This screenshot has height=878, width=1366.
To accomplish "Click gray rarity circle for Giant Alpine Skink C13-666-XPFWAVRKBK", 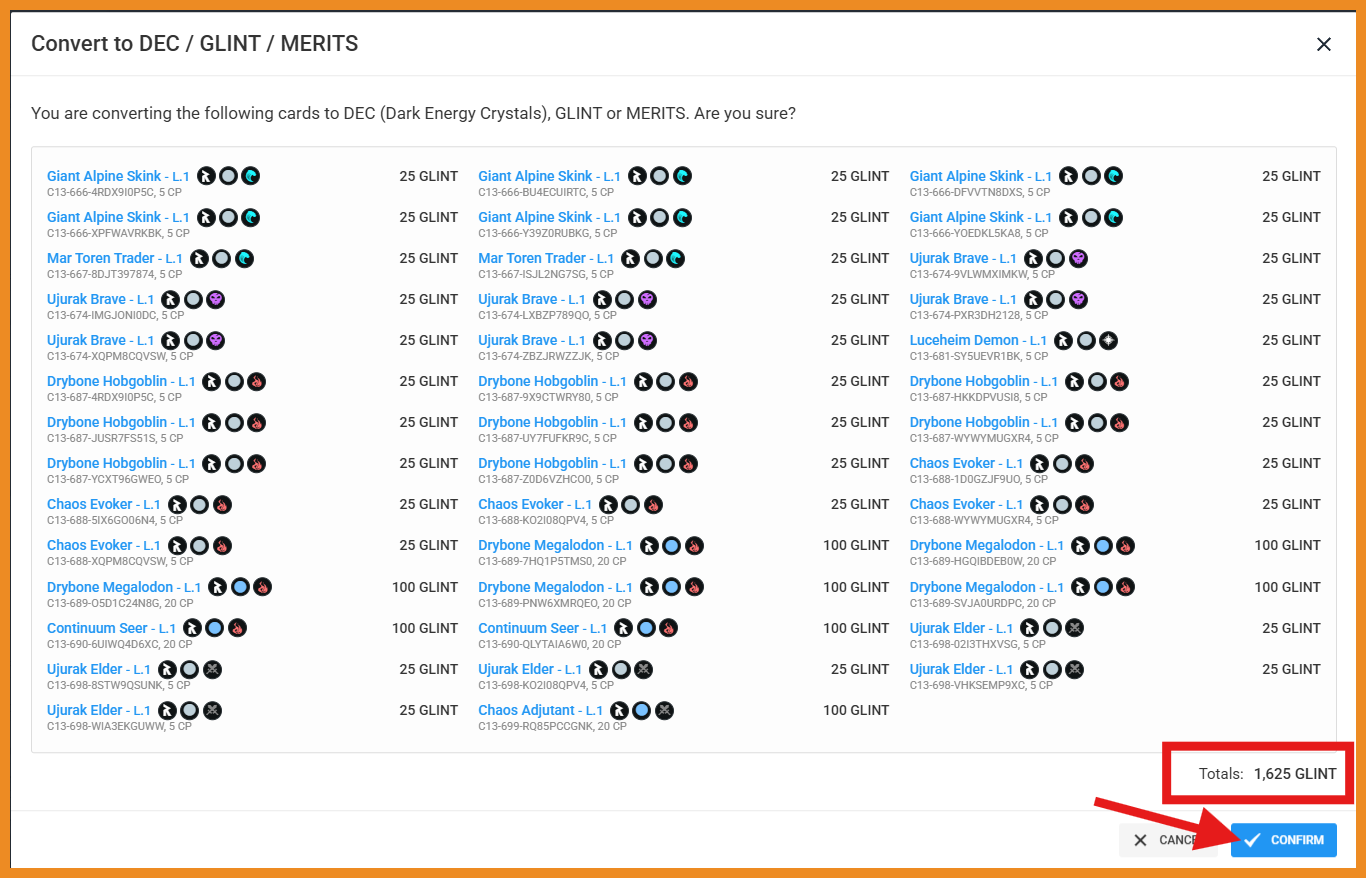I will 228,217.
